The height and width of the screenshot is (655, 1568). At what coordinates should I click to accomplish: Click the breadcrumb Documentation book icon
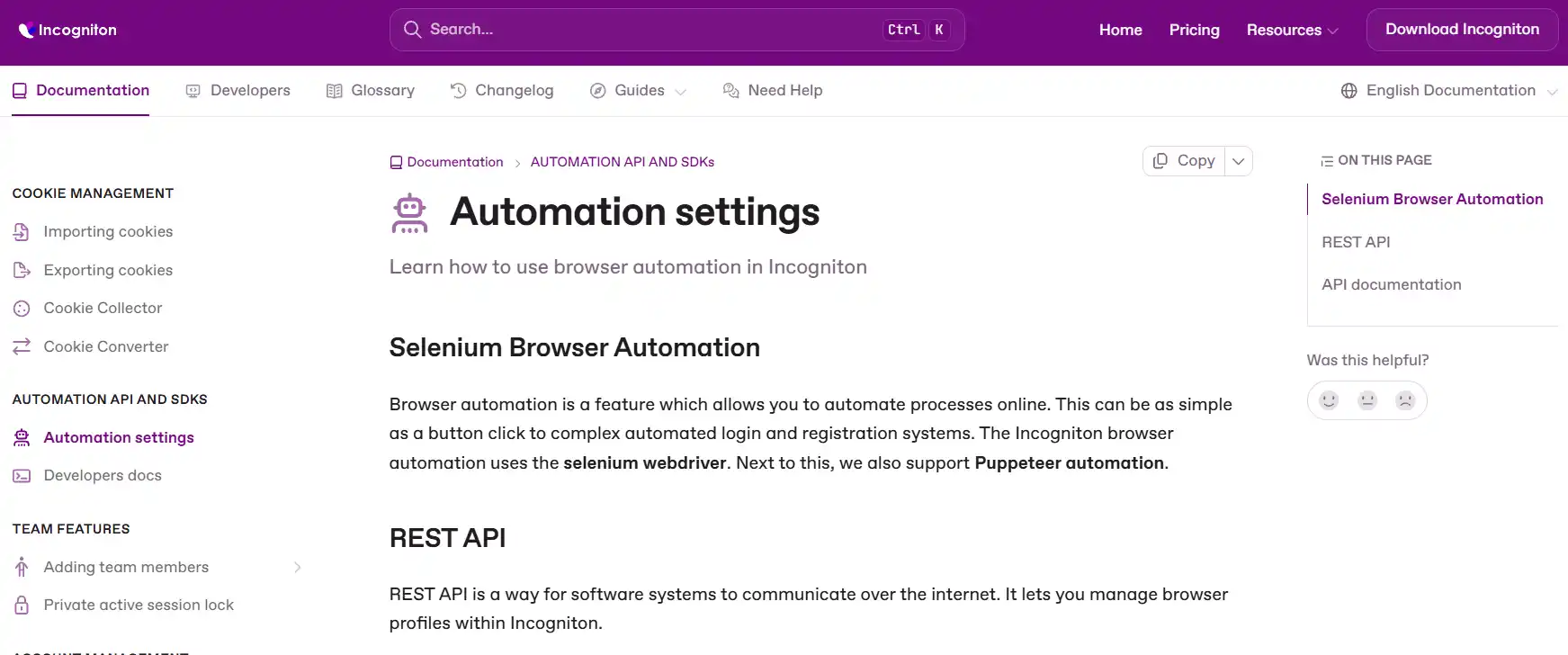(x=396, y=162)
